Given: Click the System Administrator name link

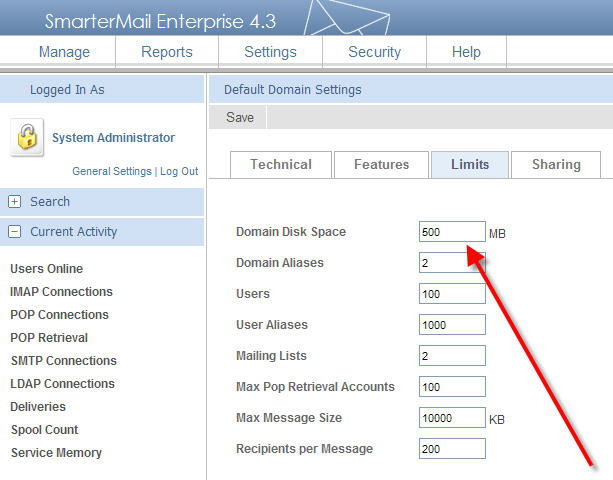Looking at the screenshot, I should click(x=113, y=138).
